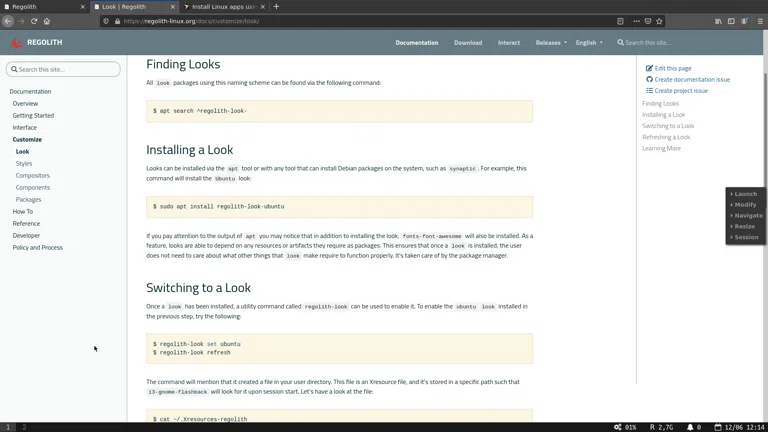Click GitHub icon for Create documentation issue

click(x=649, y=79)
